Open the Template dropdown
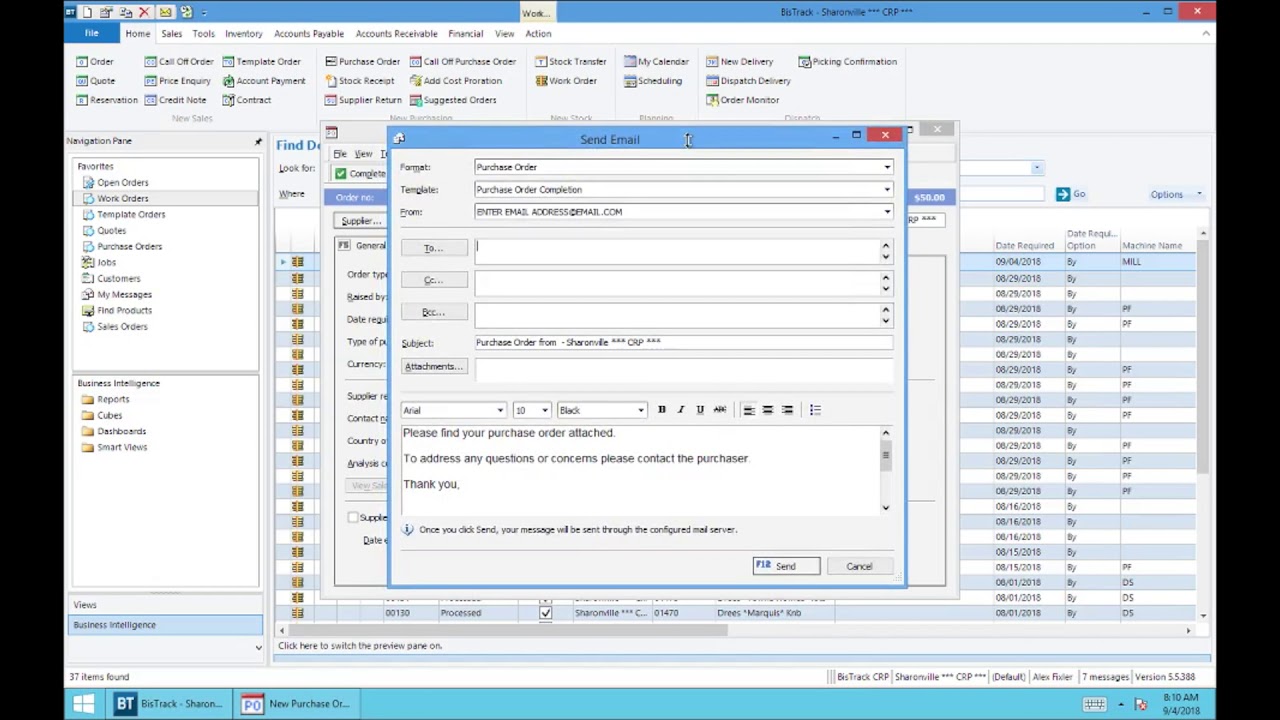Viewport: 1280px width, 720px height. (887, 189)
